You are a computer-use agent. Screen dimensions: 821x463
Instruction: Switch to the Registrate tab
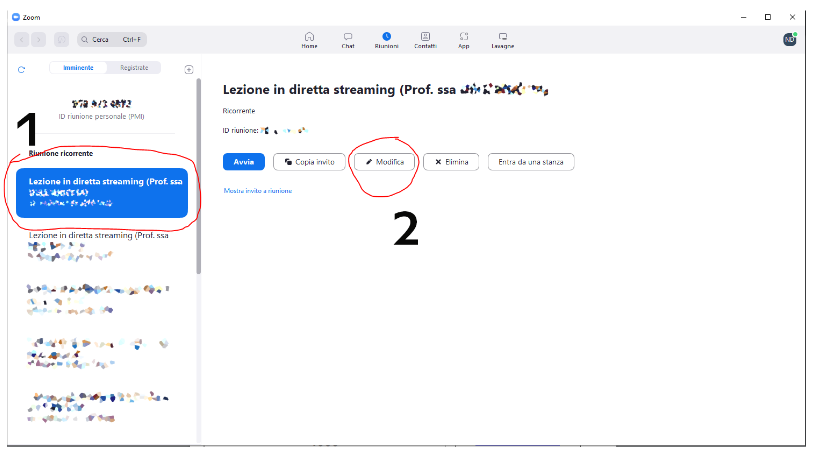[134, 68]
